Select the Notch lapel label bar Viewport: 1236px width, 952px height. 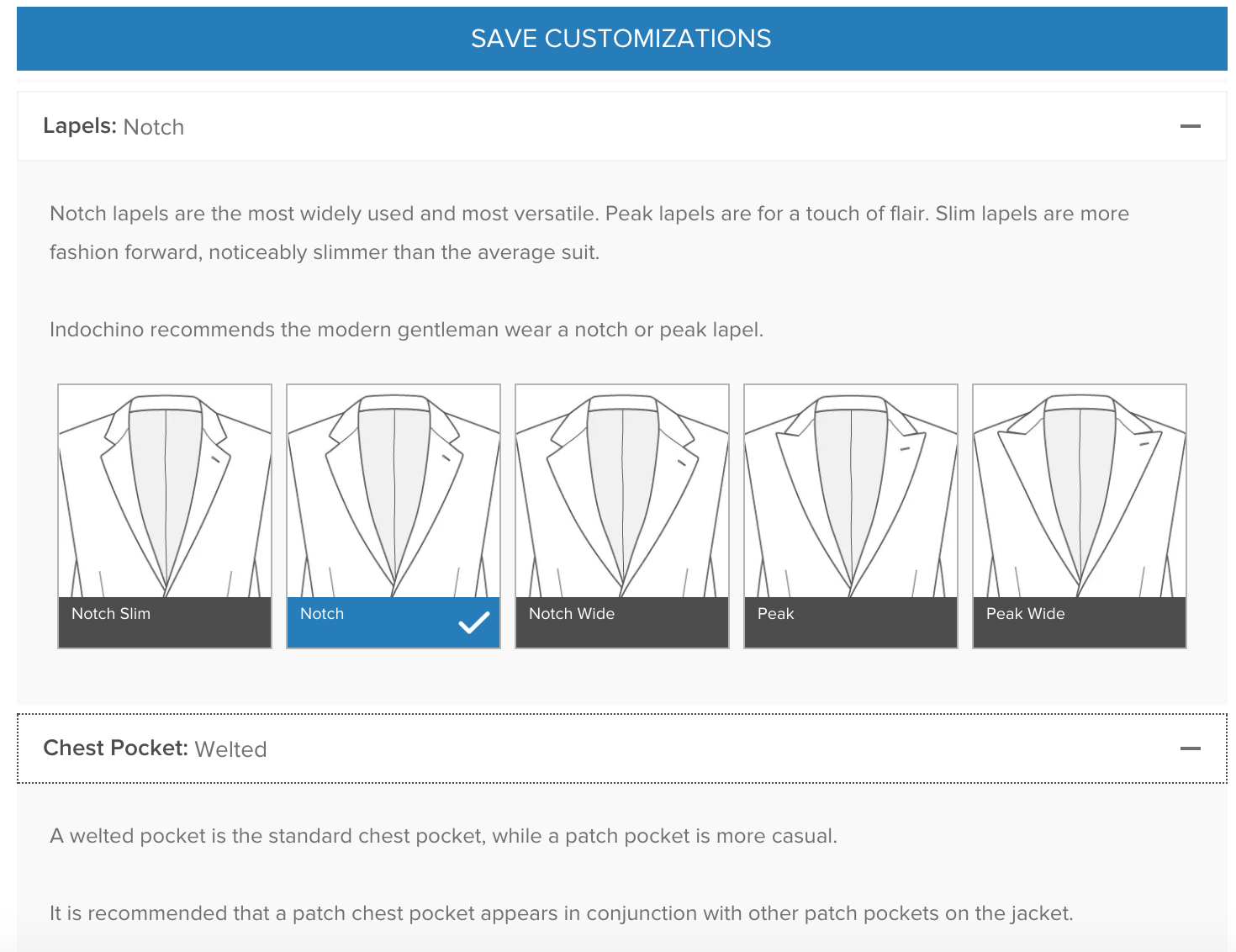394,622
